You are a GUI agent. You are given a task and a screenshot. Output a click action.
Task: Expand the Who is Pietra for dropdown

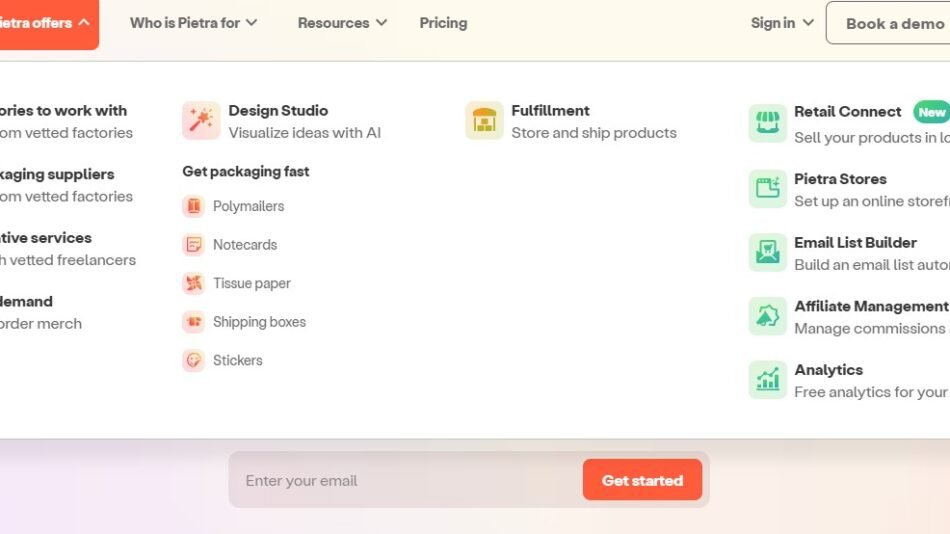[193, 23]
